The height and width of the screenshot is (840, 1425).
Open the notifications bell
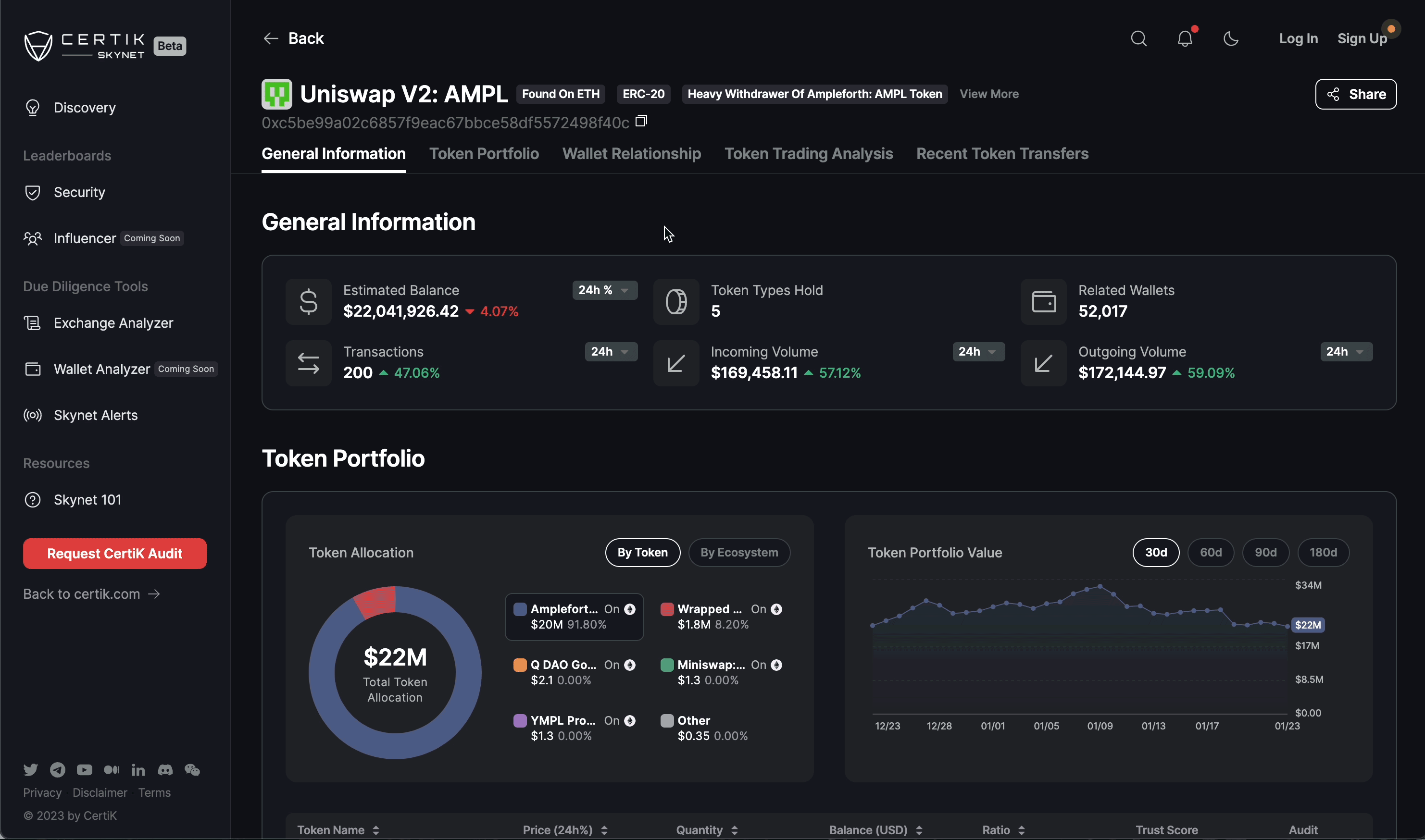[x=1185, y=38]
